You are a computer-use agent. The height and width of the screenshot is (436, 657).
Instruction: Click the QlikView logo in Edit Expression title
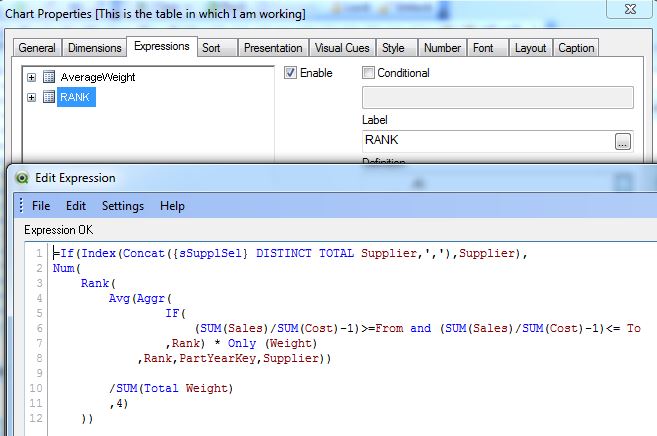tap(22, 178)
